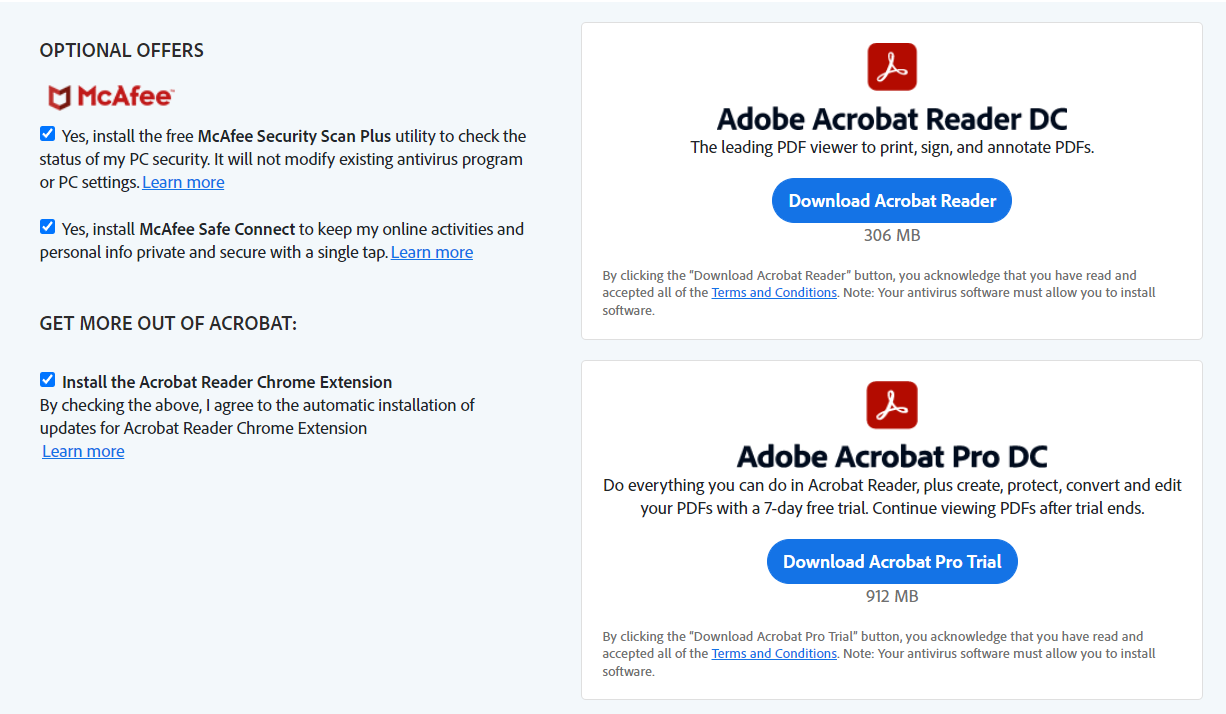Image resolution: width=1226 pixels, height=714 pixels.
Task: Click GET MORE OUT OF ACROBAT heading
Action: point(168,324)
